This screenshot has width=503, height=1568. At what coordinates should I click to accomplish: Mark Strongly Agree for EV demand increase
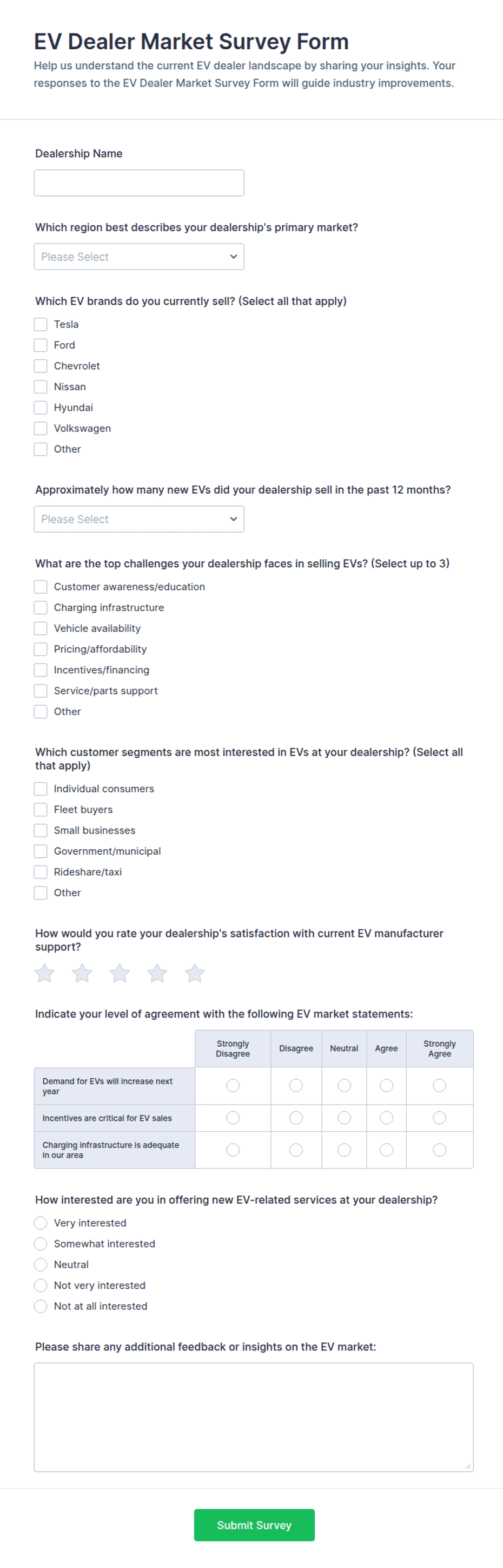click(x=439, y=1085)
